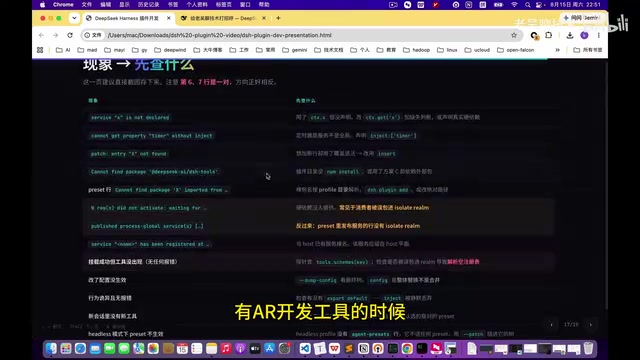Click the 'headless 模式下 preset 不生效' row
This screenshot has width=640, height=360.
(318, 334)
